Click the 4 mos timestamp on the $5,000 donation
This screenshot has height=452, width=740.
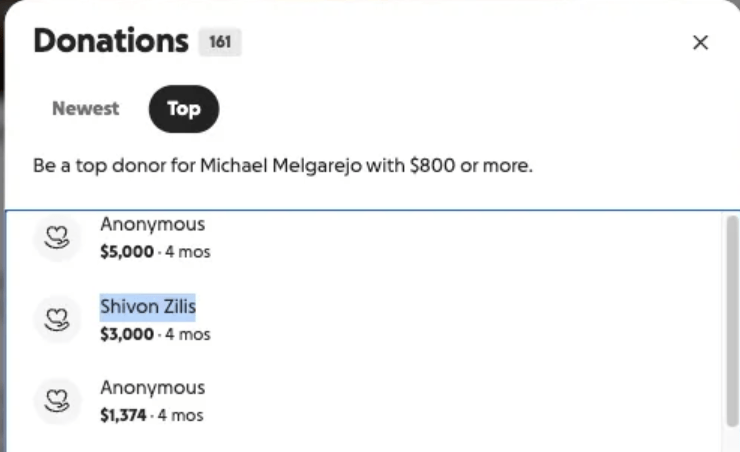[188, 252]
